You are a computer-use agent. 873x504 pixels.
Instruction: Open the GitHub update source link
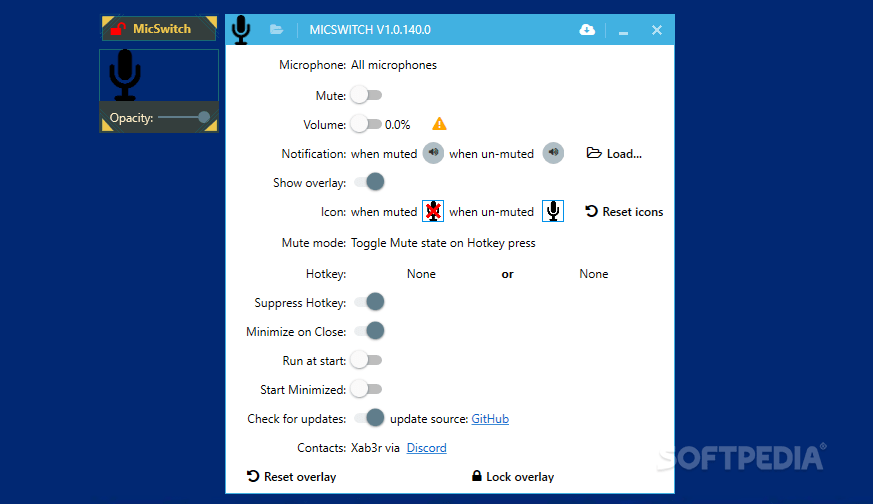[490, 419]
